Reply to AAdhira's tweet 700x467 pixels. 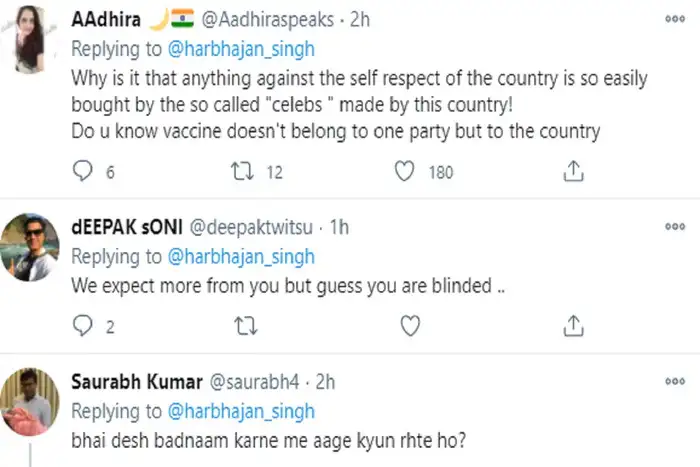point(84,172)
